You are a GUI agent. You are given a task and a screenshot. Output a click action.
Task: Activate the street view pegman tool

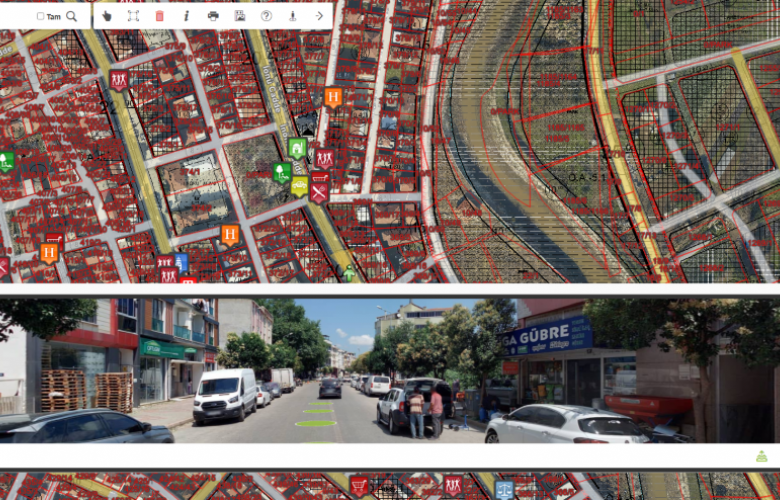pos(292,16)
